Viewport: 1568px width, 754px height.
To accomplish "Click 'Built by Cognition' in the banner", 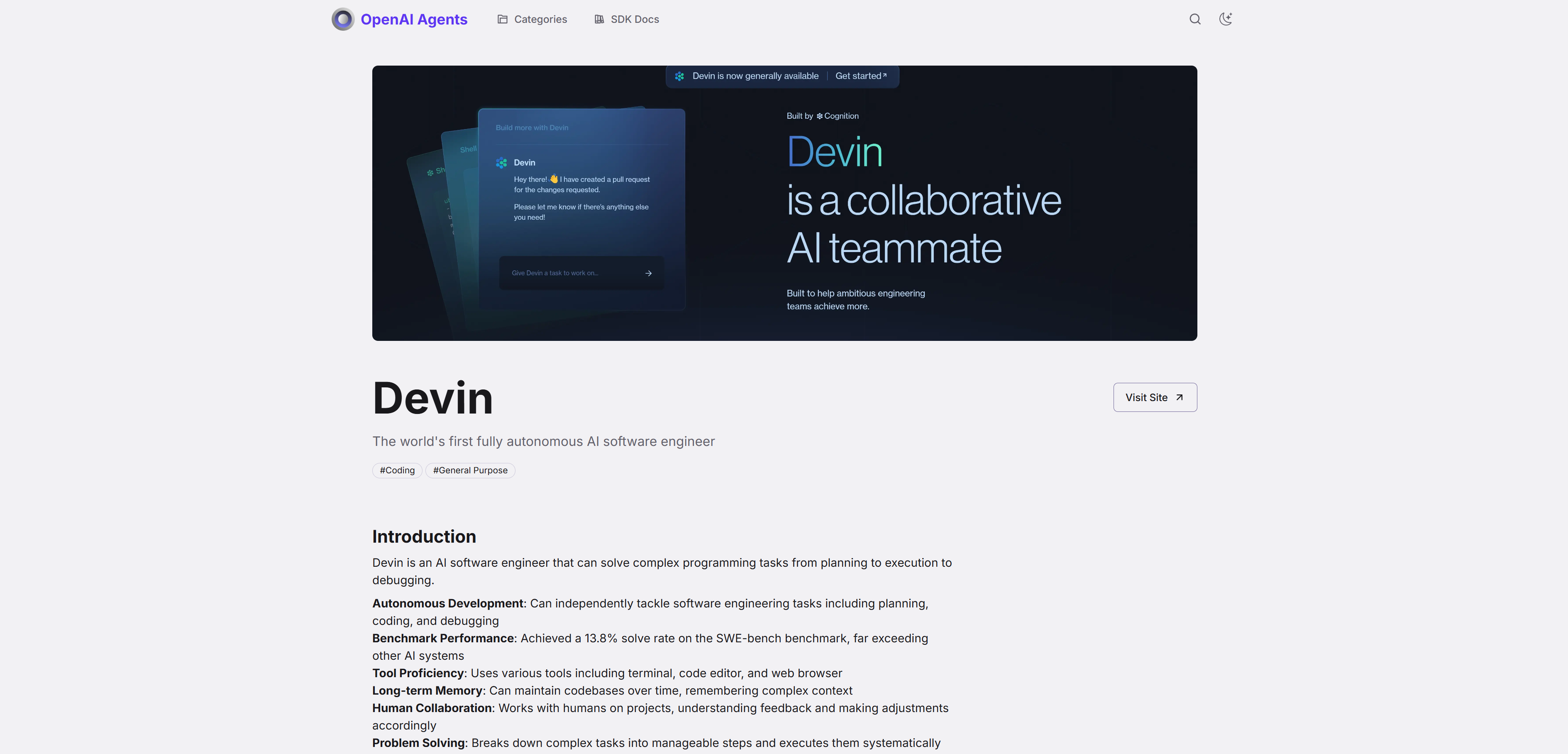I will (822, 116).
